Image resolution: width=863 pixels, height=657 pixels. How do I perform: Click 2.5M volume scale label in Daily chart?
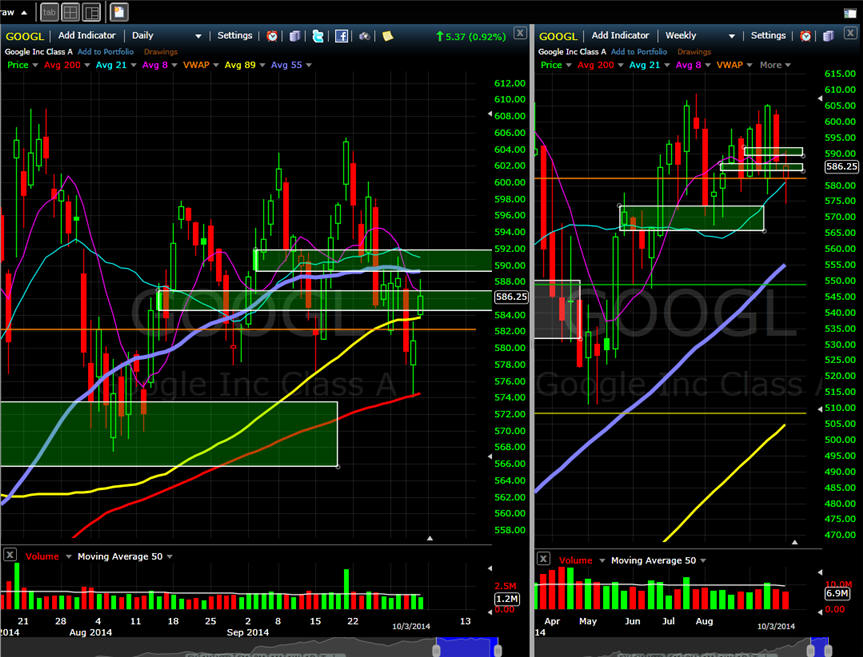(505, 586)
